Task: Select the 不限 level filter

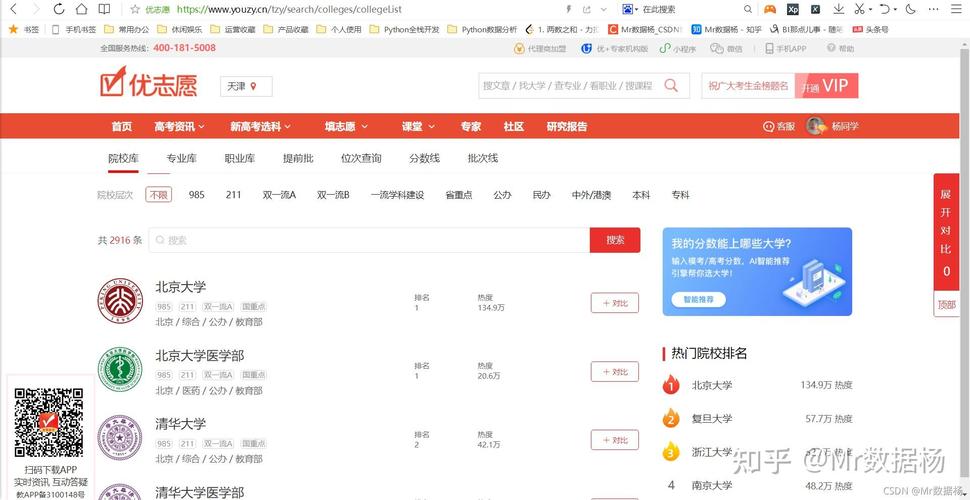Action: [159, 195]
